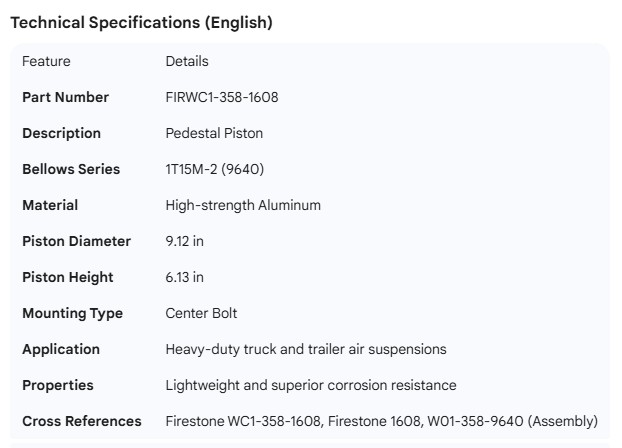This screenshot has width=622, height=448.
Task: Click the Details column header
Action: [187, 61]
